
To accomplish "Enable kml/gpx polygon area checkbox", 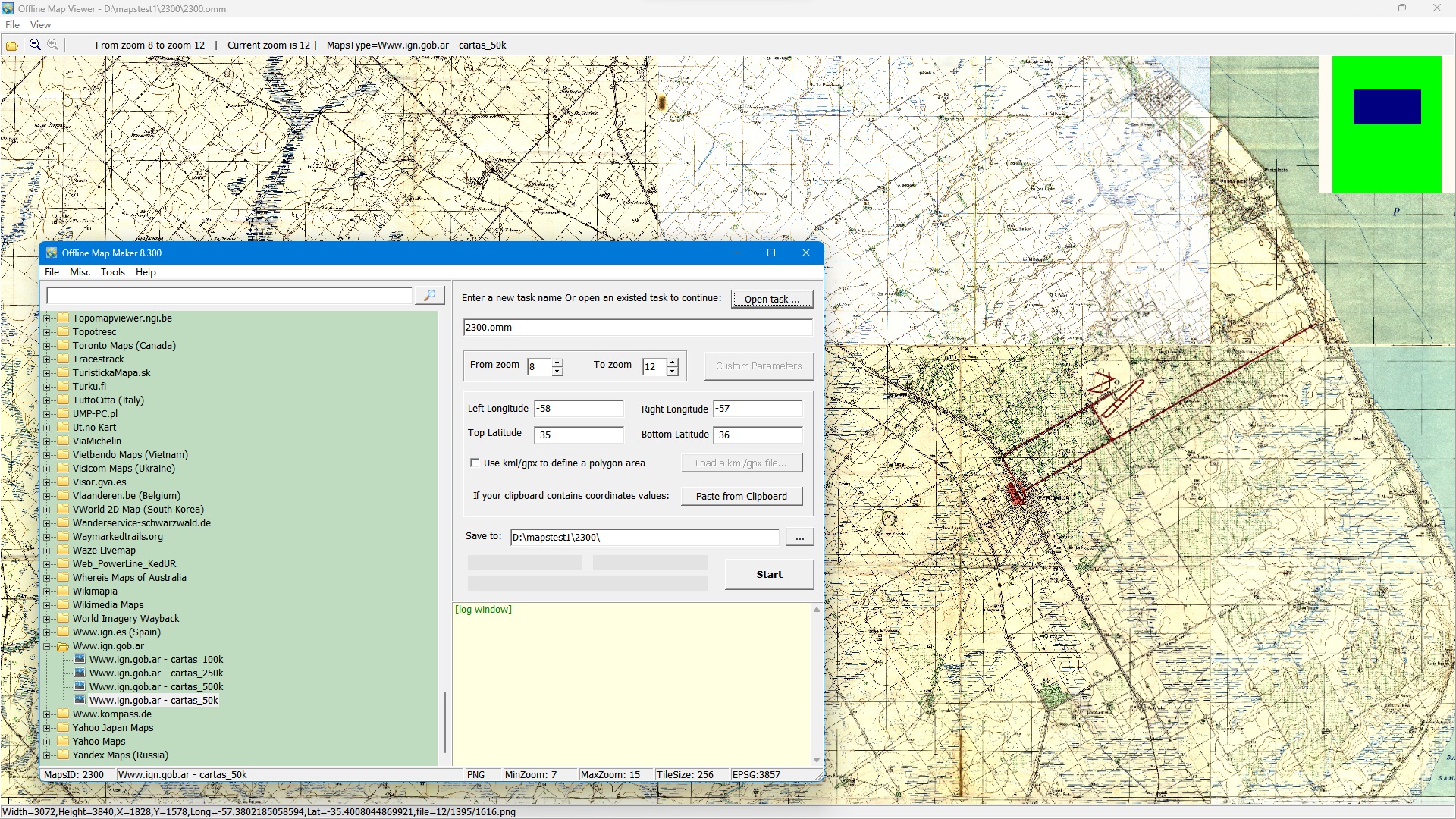I will click(x=475, y=463).
